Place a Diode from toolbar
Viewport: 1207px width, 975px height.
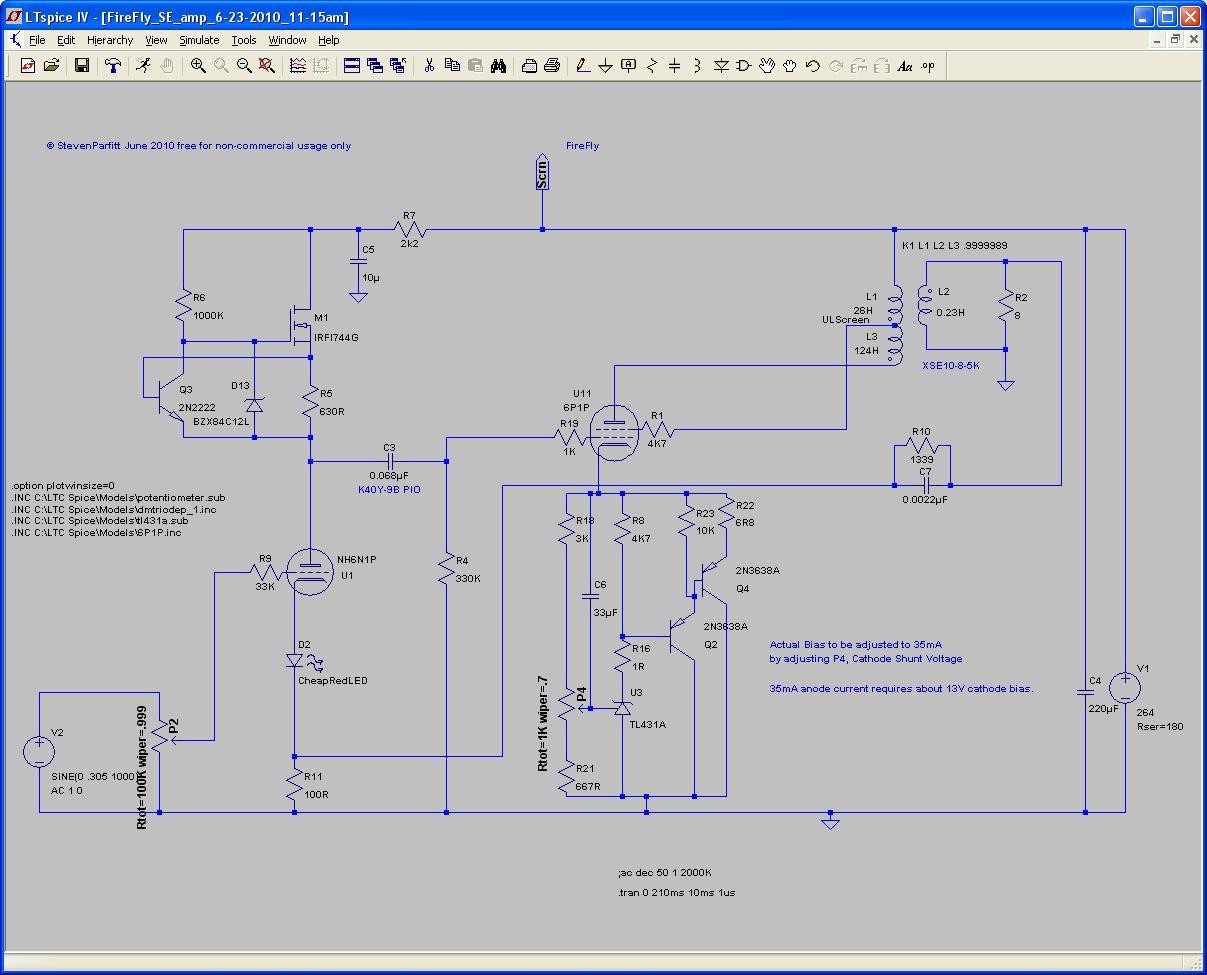pyautogui.click(x=721, y=66)
